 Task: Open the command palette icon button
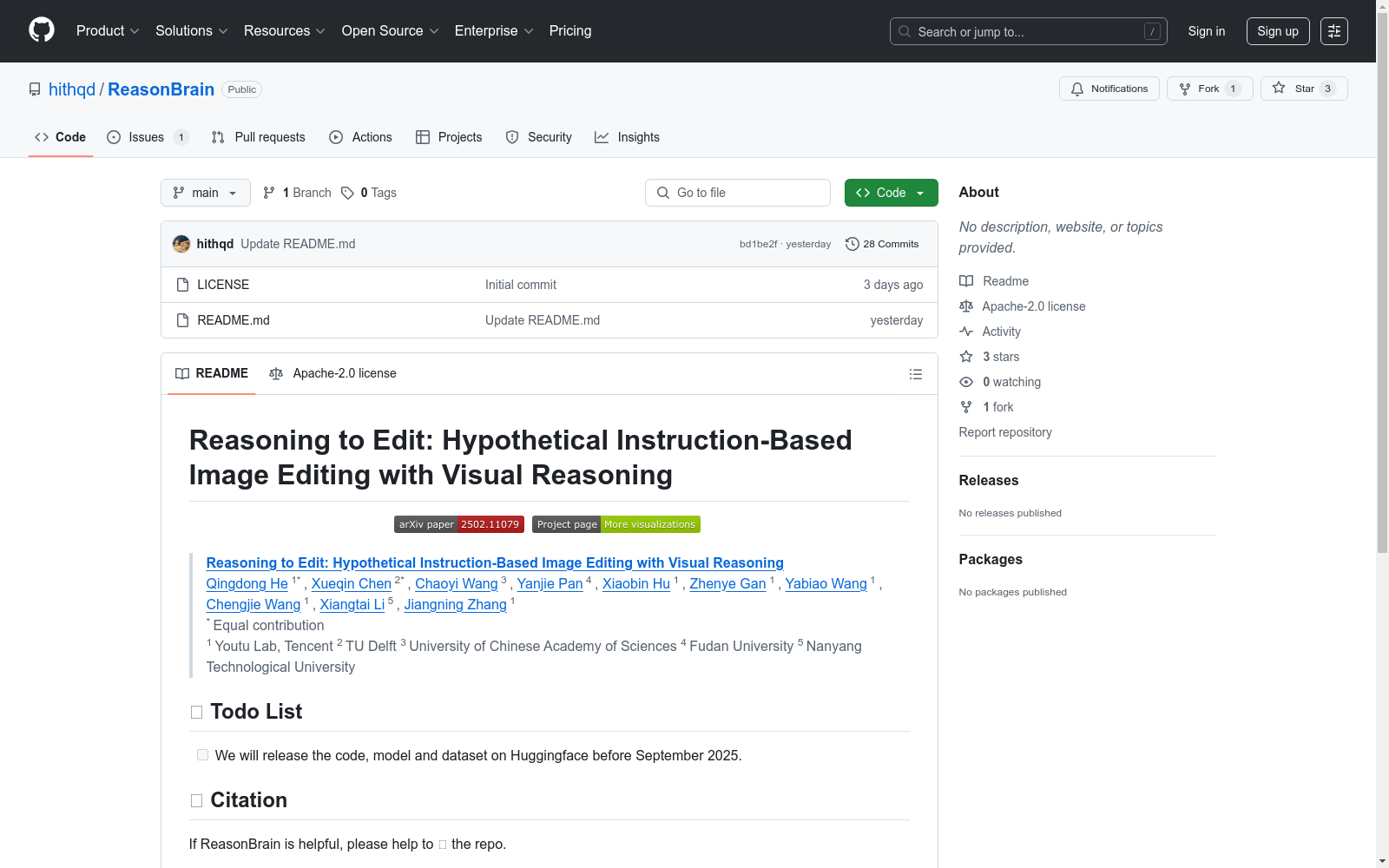pyautogui.click(x=1334, y=31)
